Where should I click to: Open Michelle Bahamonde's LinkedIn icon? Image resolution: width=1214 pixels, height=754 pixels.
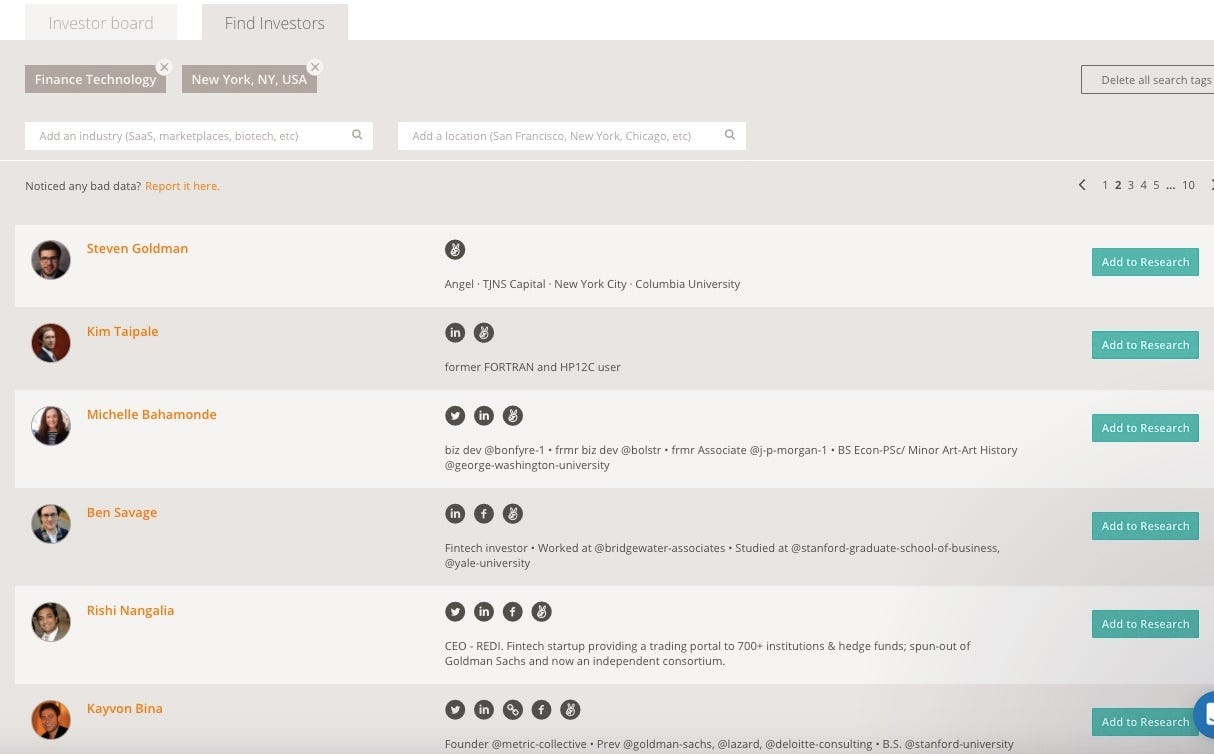[484, 416]
